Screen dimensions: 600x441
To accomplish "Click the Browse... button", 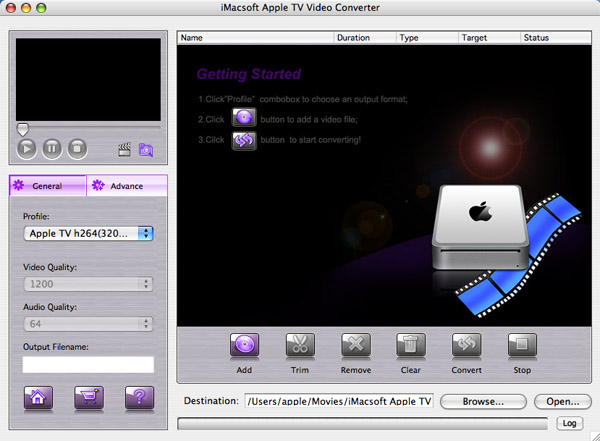I will pyautogui.click(x=483, y=402).
